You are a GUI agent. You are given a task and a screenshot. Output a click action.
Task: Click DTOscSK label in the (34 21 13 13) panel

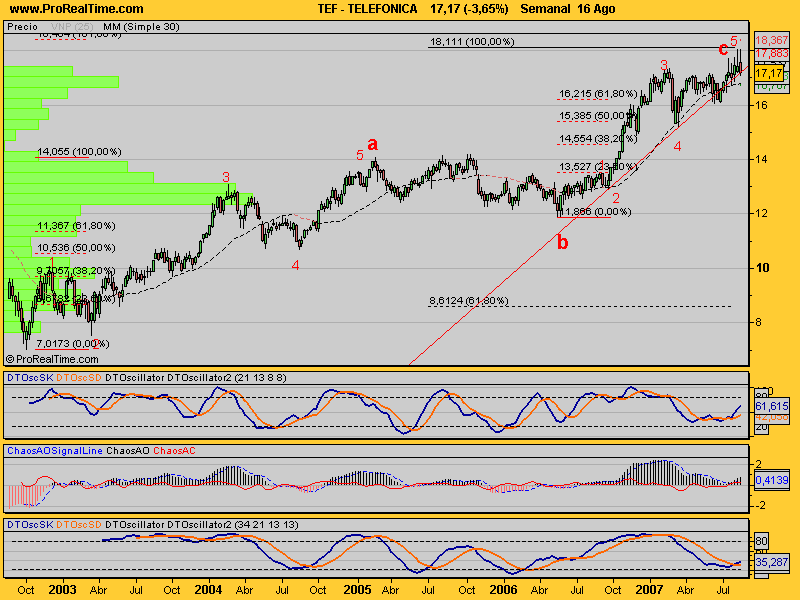[x=30, y=524]
